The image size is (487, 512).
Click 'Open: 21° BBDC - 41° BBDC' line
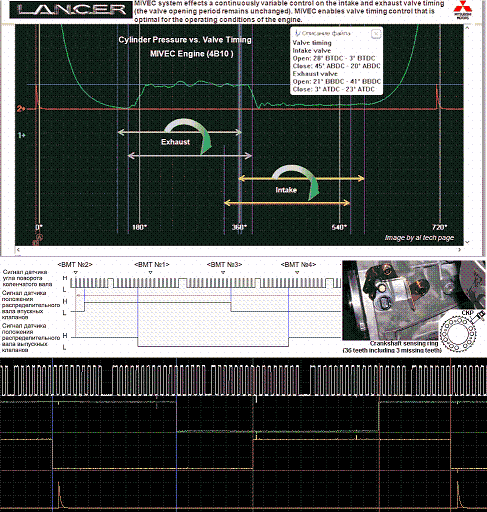pyautogui.click(x=337, y=81)
